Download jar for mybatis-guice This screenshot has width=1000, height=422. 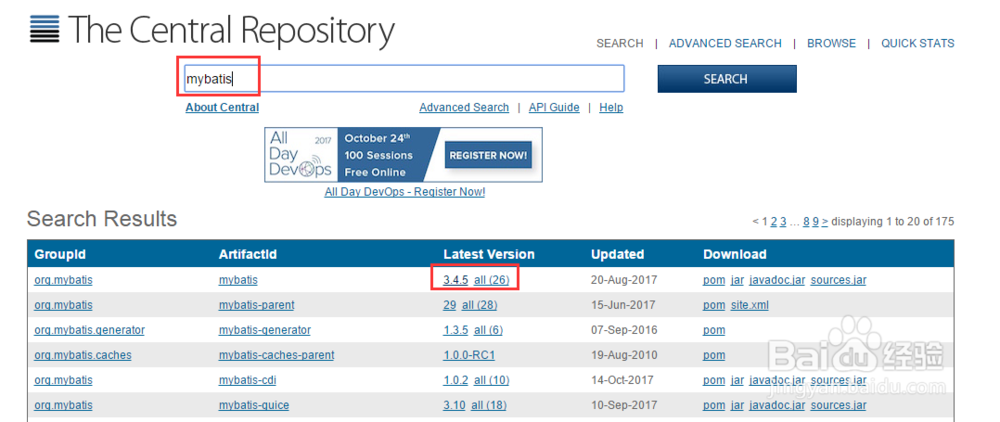point(737,405)
